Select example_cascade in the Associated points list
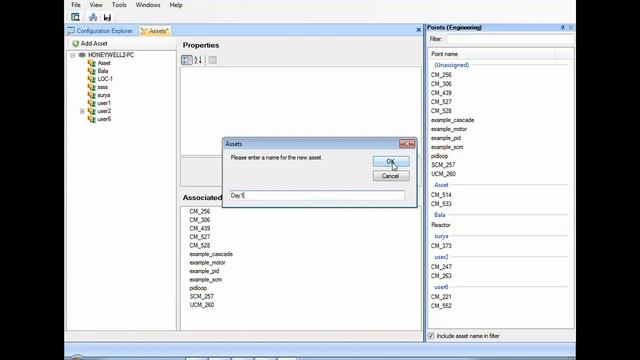This screenshot has width=640, height=360. pos(211,254)
